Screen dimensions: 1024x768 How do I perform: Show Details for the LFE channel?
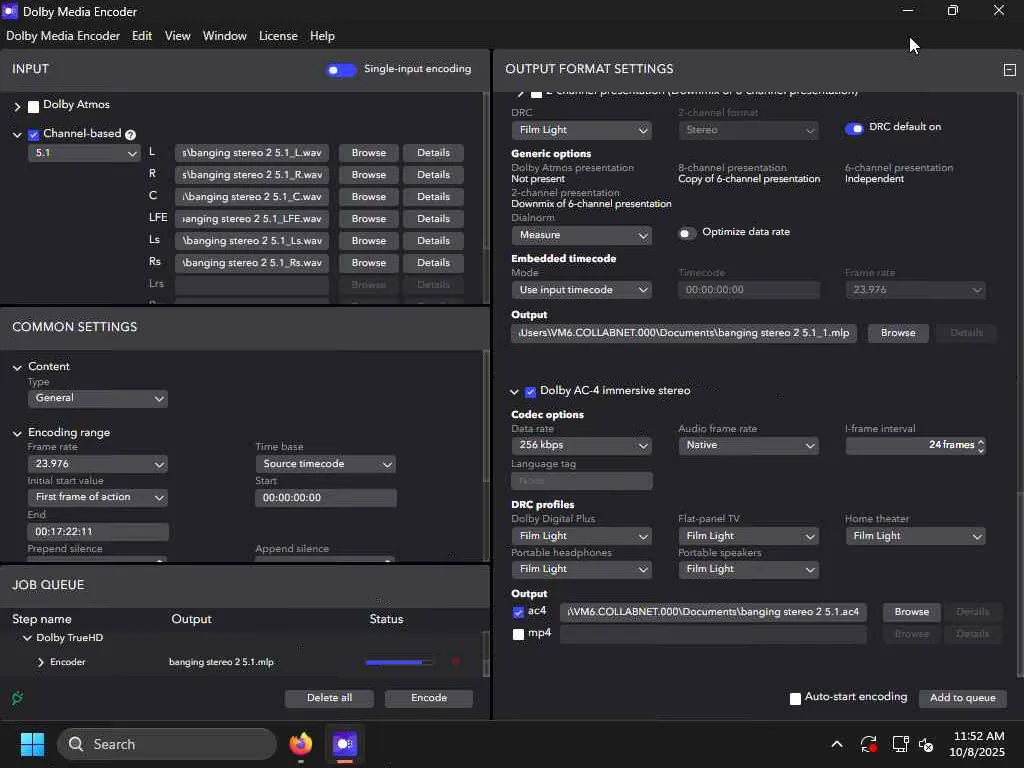(433, 219)
